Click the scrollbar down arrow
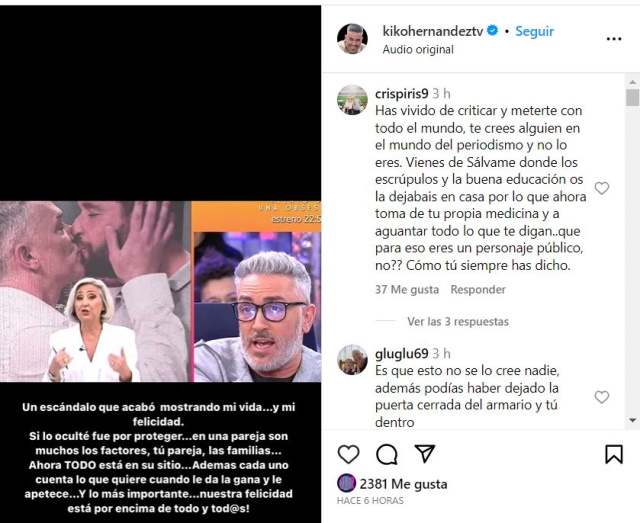640x523 pixels. click(x=633, y=420)
